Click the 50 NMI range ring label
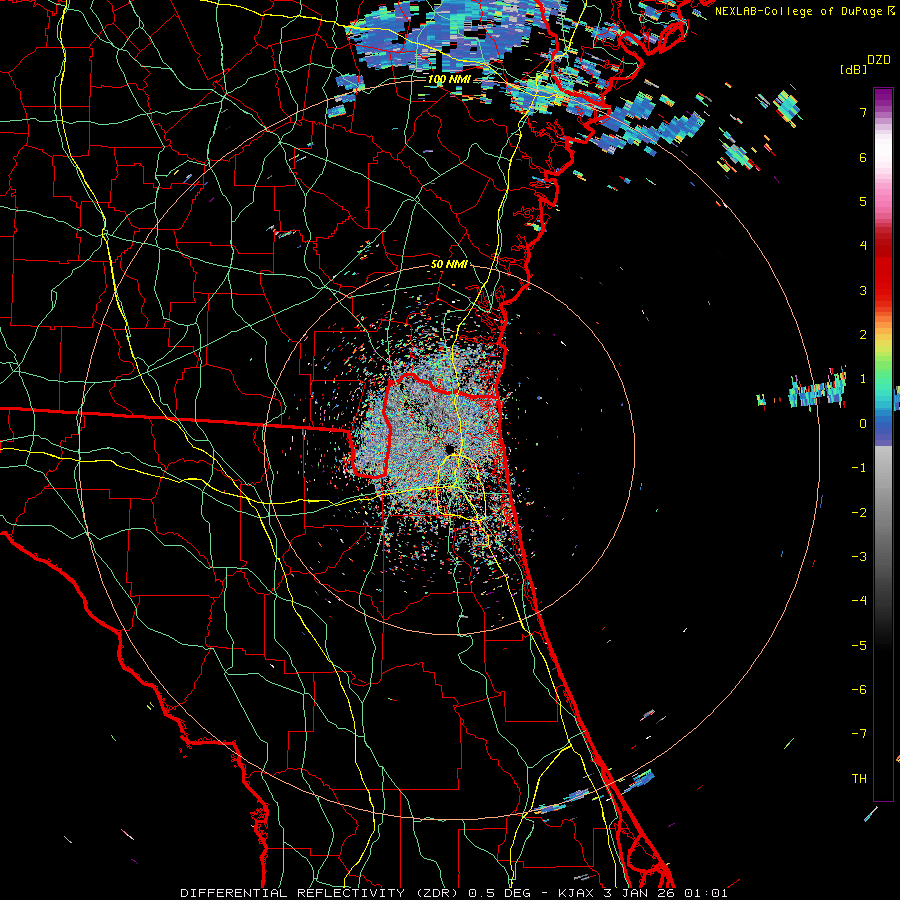Image resolution: width=900 pixels, height=900 pixels. [x=449, y=264]
